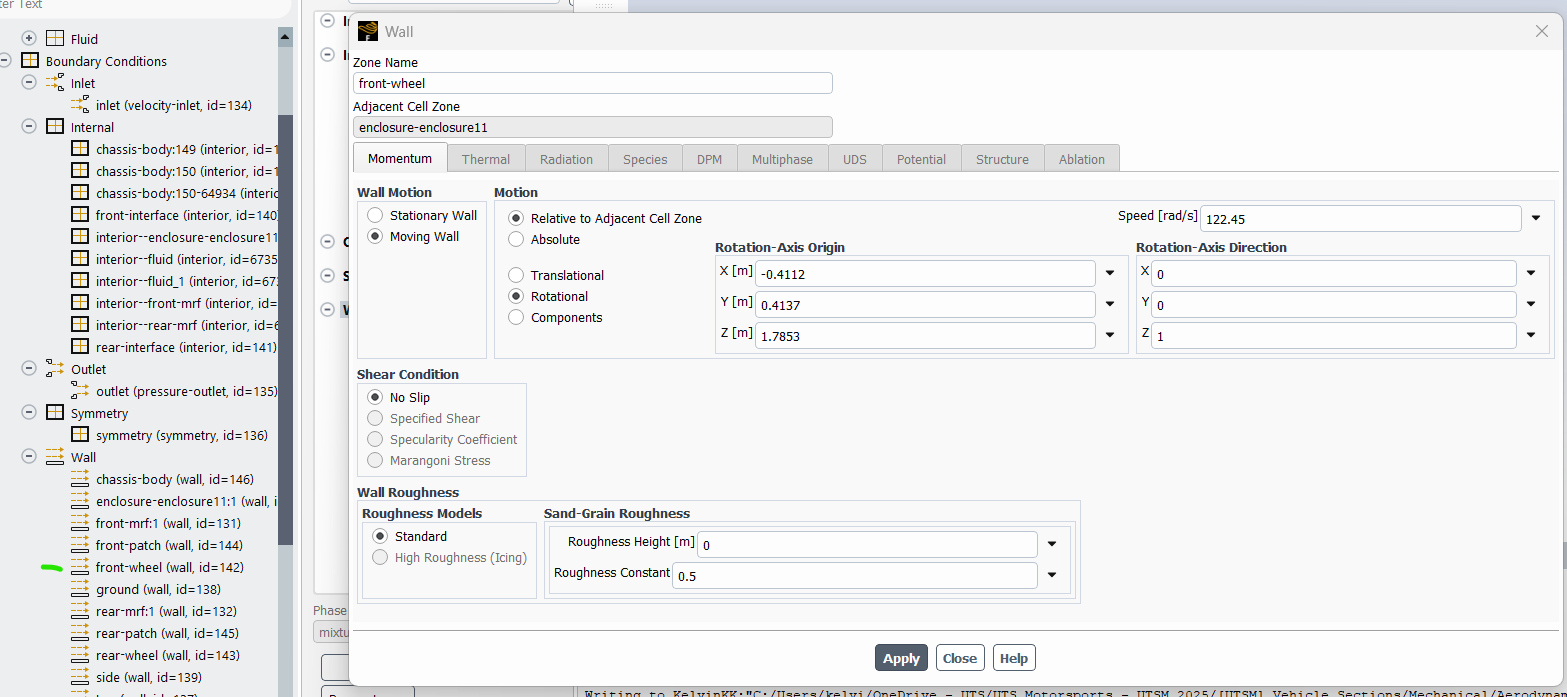Click the rear-patch wall icon
Viewport: 1567px width, 697px height.
(80, 633)
